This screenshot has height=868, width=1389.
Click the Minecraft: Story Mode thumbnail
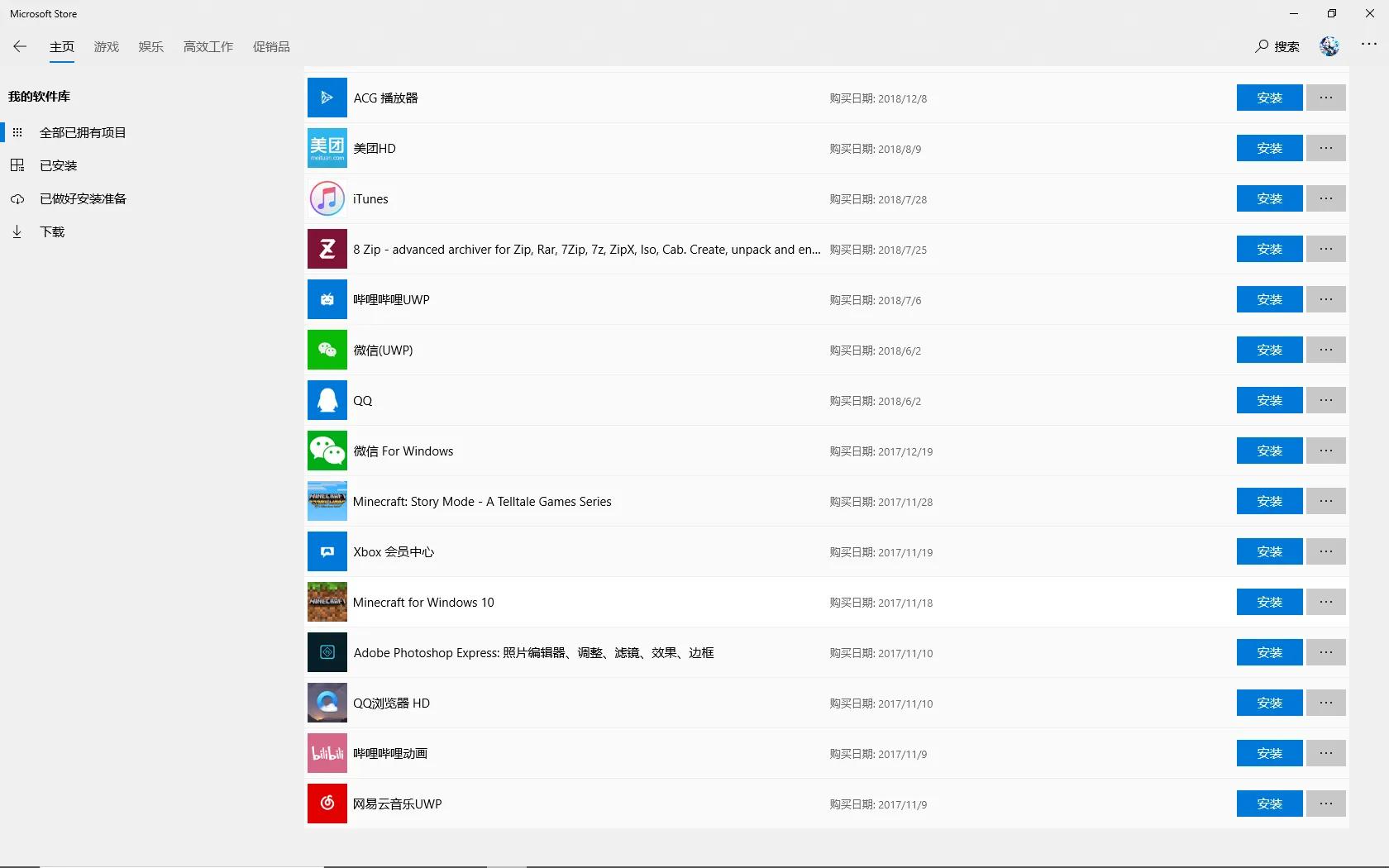327,501
